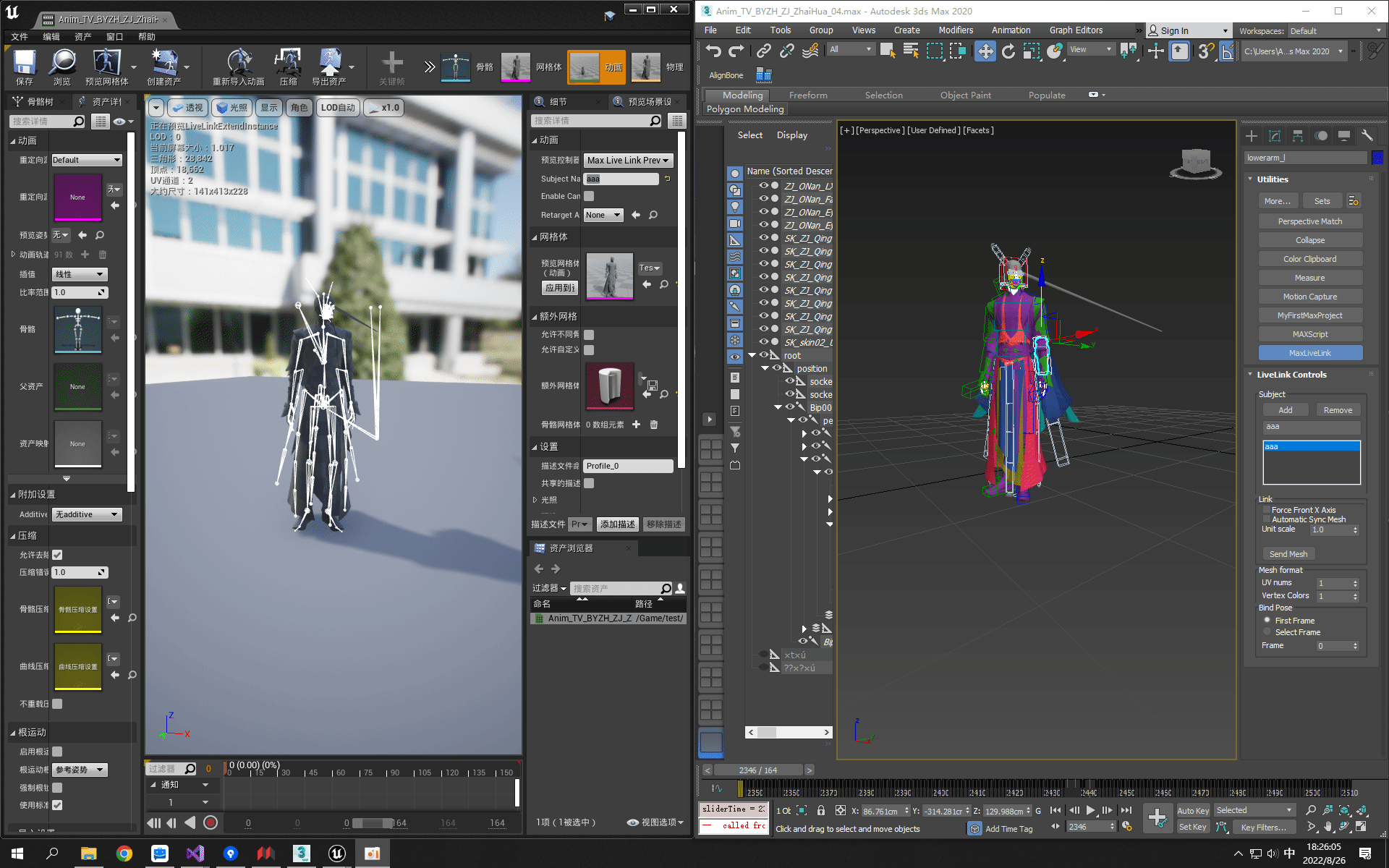Screen dimensions: 1389x868
Task: Play animation in 3ds Max timeline
Action: point(1090,810)
